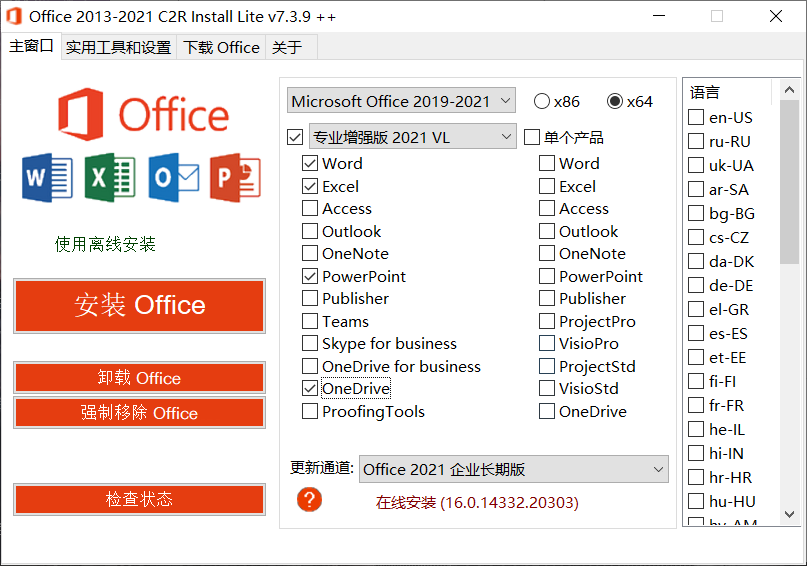This screenshot has width=807, height=566.
Task: Click the Outlook app icon in the logo
Action: [x=174, y=178]
